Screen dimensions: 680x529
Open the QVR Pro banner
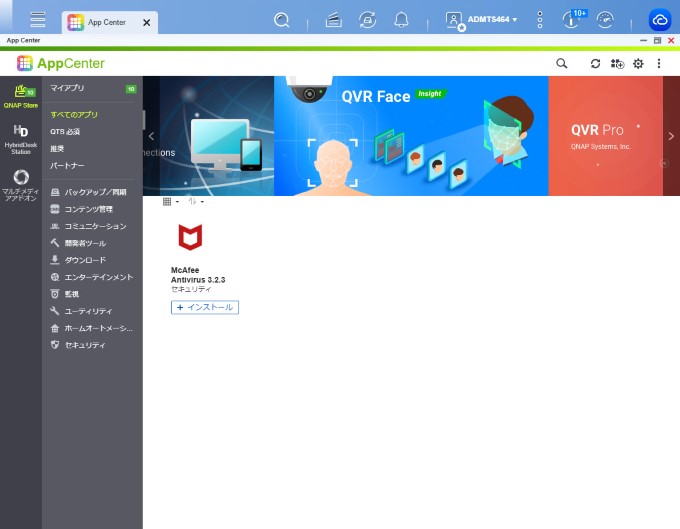pyautogui.click(x=605, y=136)
